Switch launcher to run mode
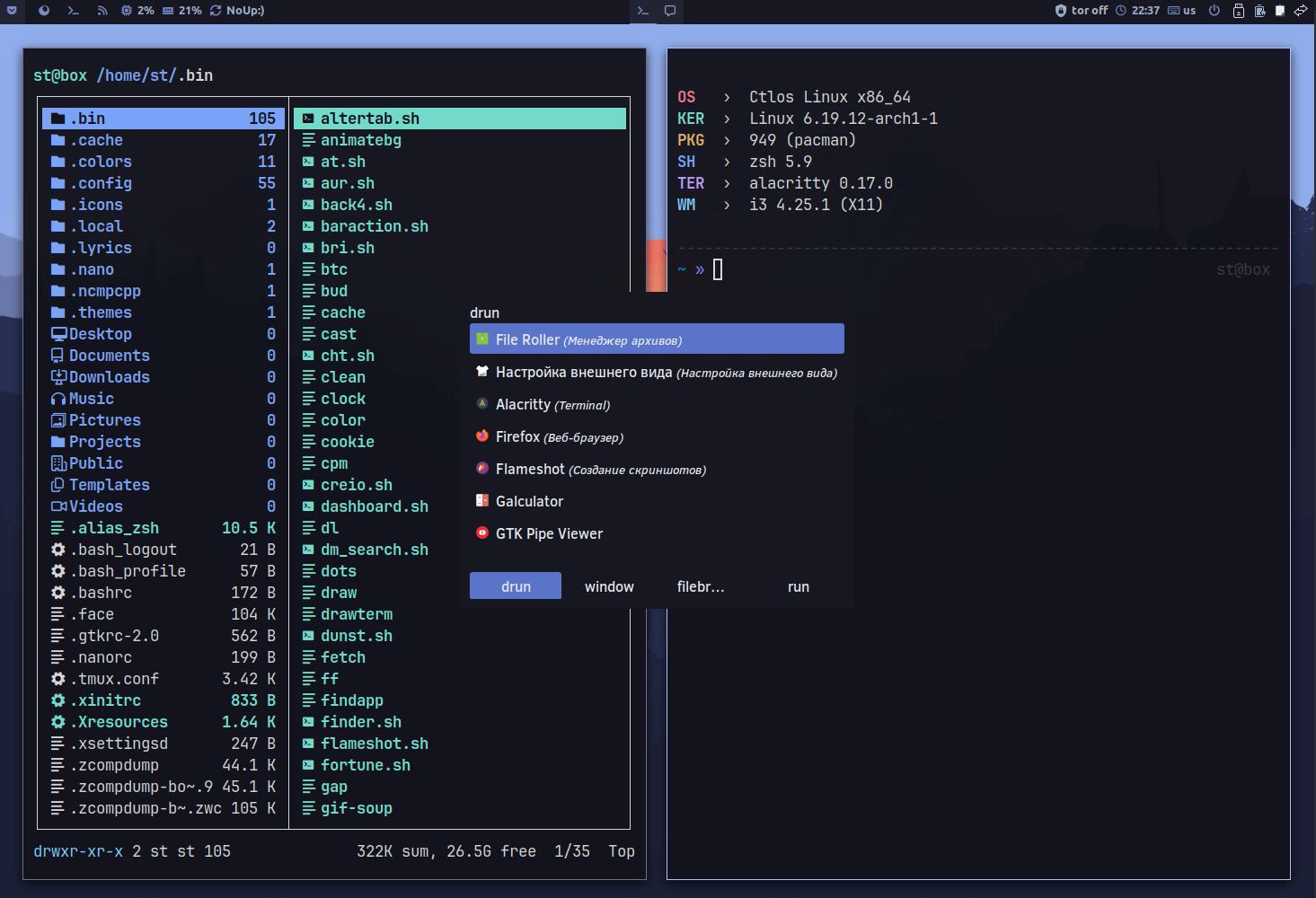This screenshot has height=898, width=1316. [x=798, y=586]
